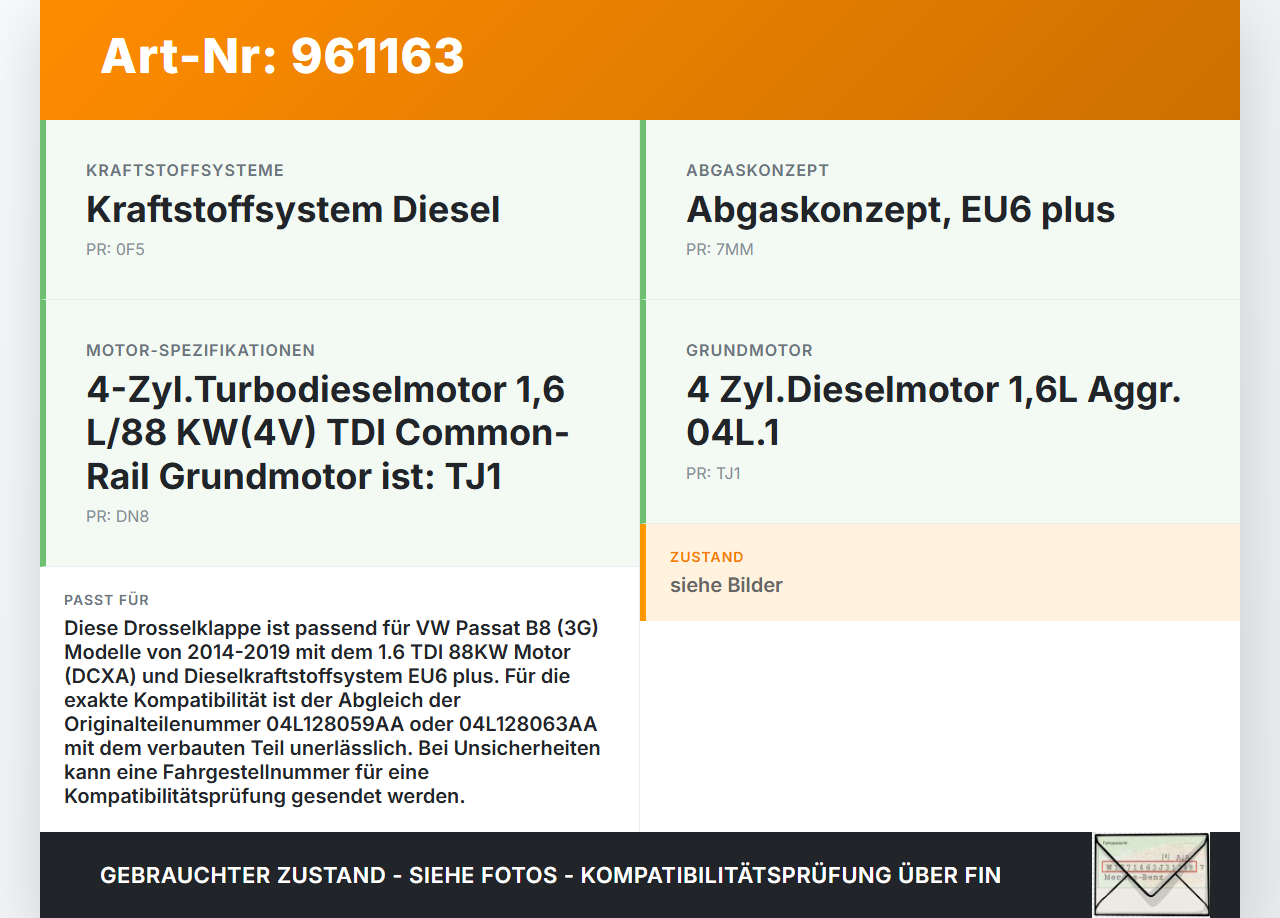Select the green Kraftstoffsysteme accent bar
The width and height of the screenshot is (1280, 918).
pyautogui.click(x=42, y=210)
